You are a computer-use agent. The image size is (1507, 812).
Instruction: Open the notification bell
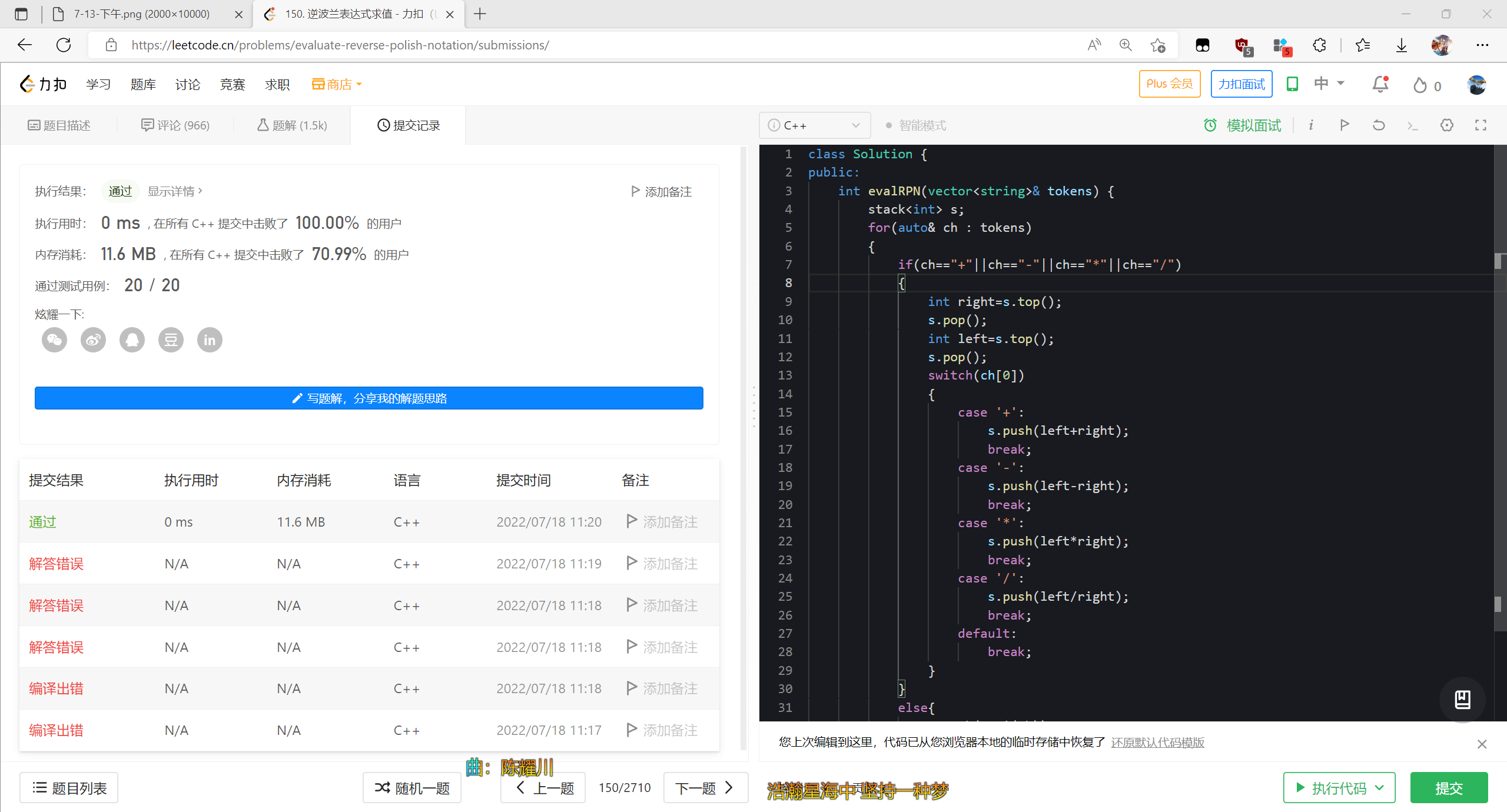1379,84
